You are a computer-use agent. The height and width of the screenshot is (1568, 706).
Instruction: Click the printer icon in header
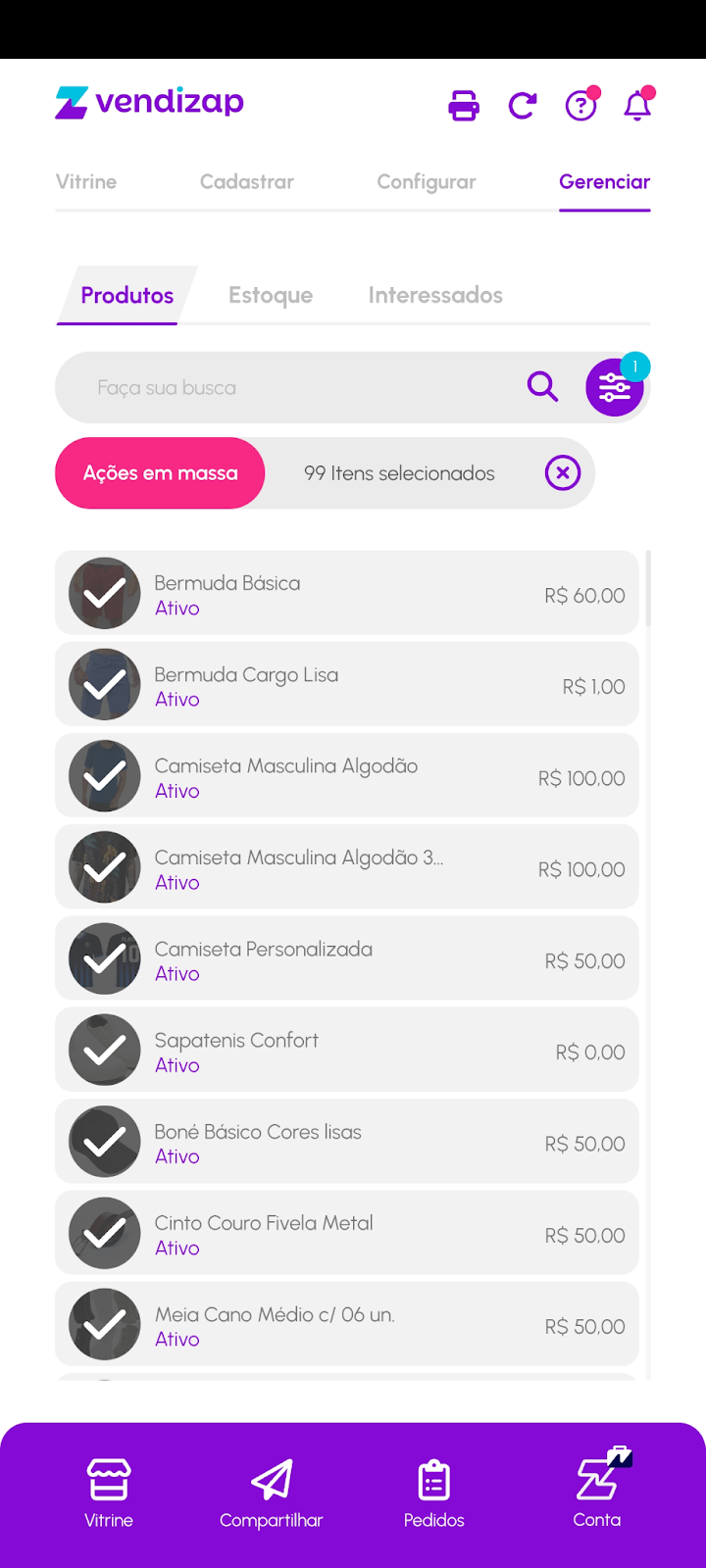pos(464,105)
